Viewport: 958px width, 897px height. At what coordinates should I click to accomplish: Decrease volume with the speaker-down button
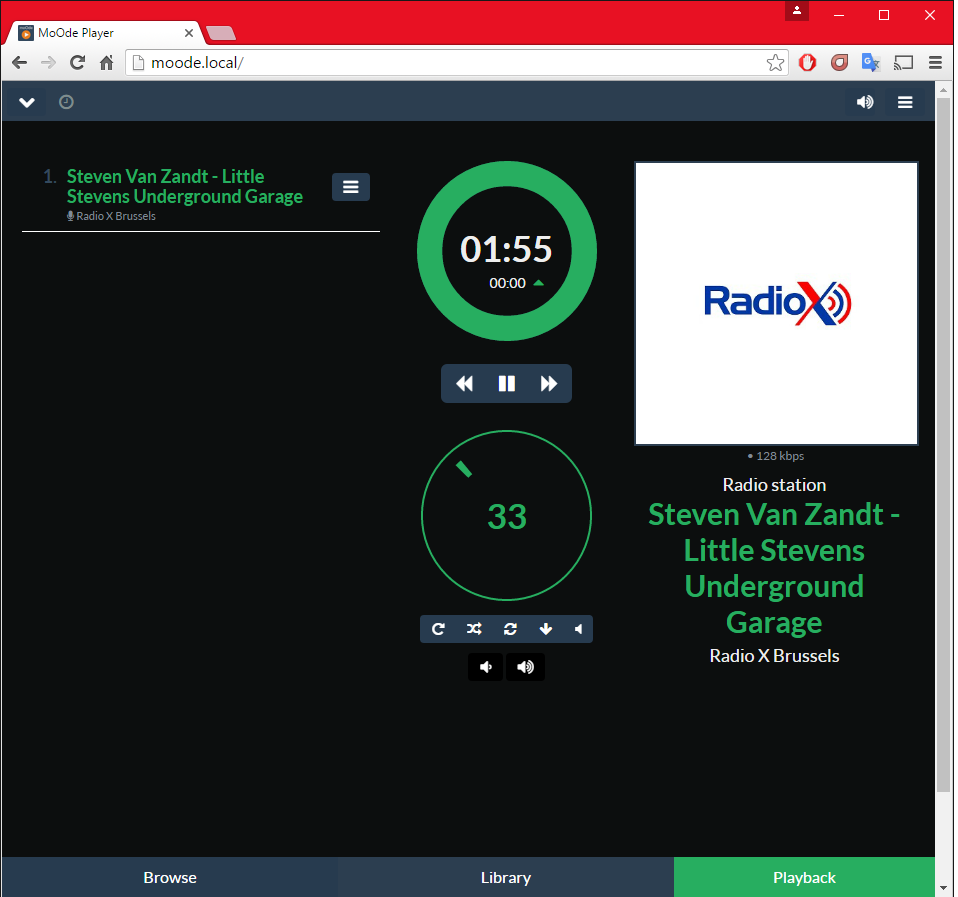pyautogui.click(x=486, y=667)
